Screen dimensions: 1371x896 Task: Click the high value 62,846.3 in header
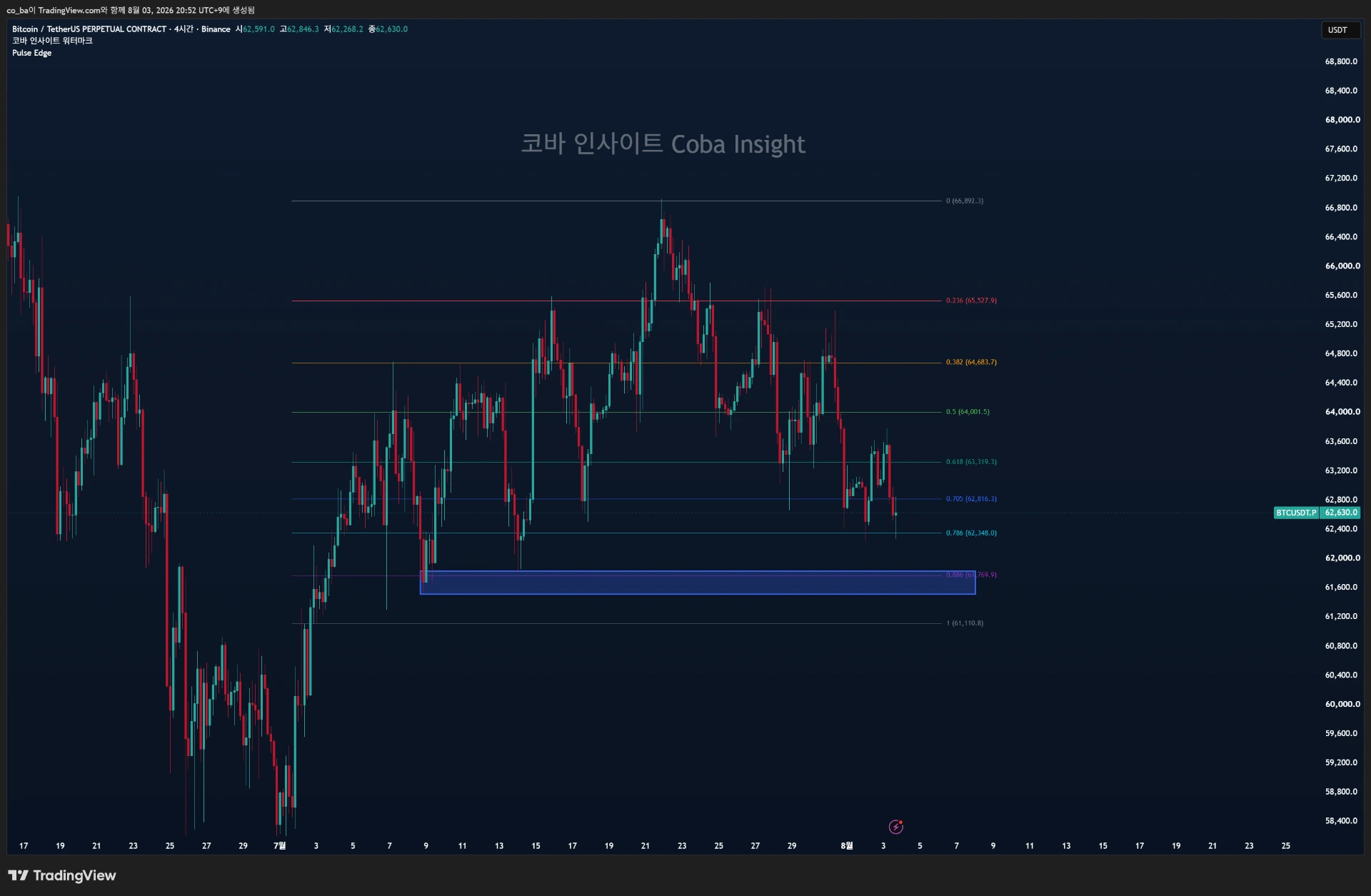click(303, 29)
